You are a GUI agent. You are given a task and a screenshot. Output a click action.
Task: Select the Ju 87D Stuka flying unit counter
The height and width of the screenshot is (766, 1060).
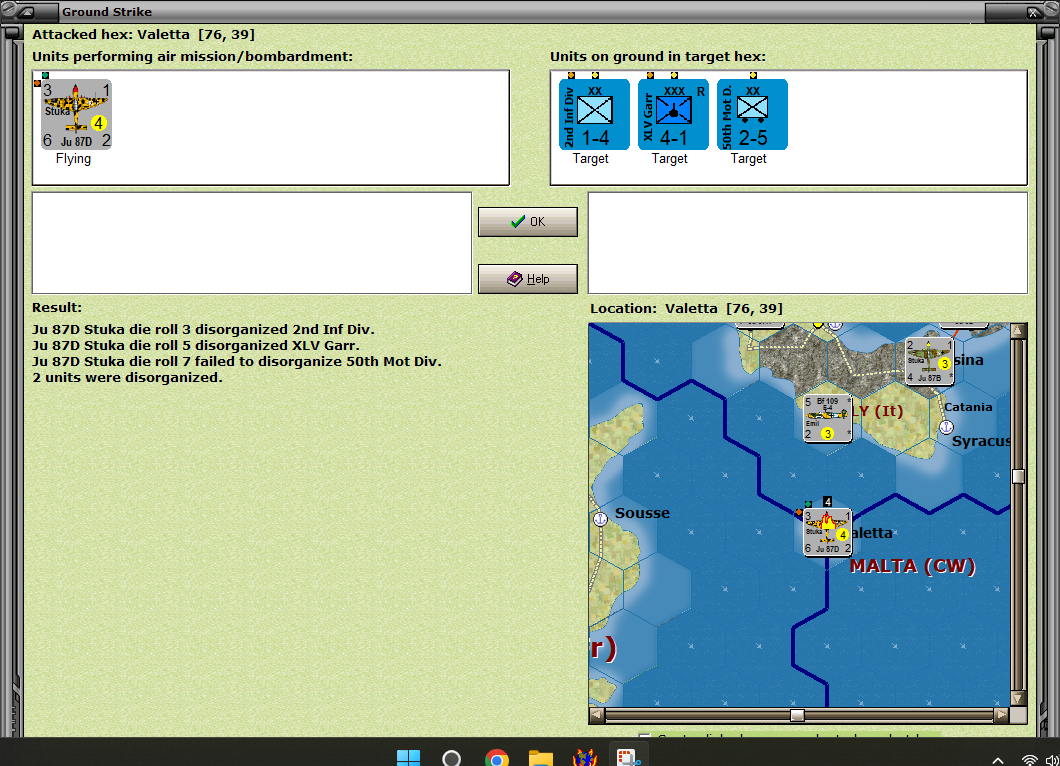click(76, 114)
